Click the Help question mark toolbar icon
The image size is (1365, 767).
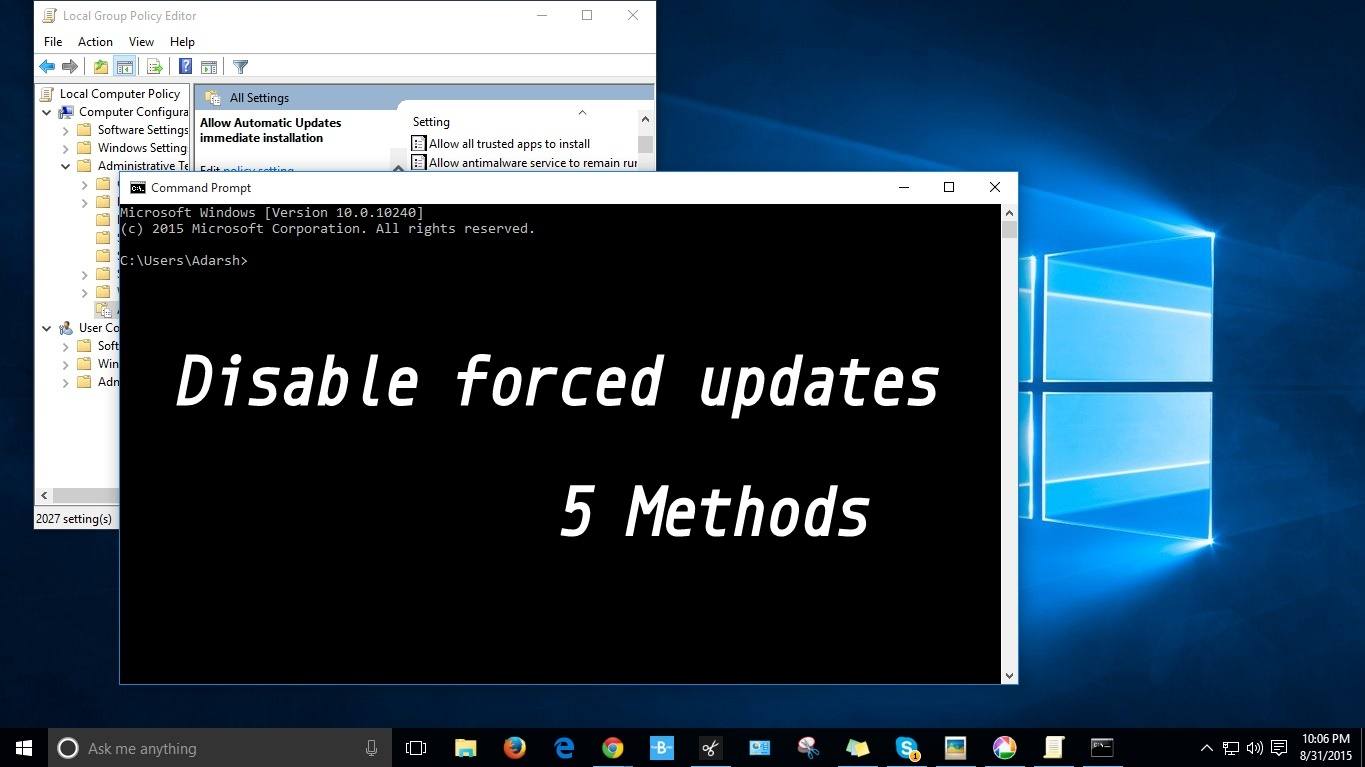tap(185, 67)
